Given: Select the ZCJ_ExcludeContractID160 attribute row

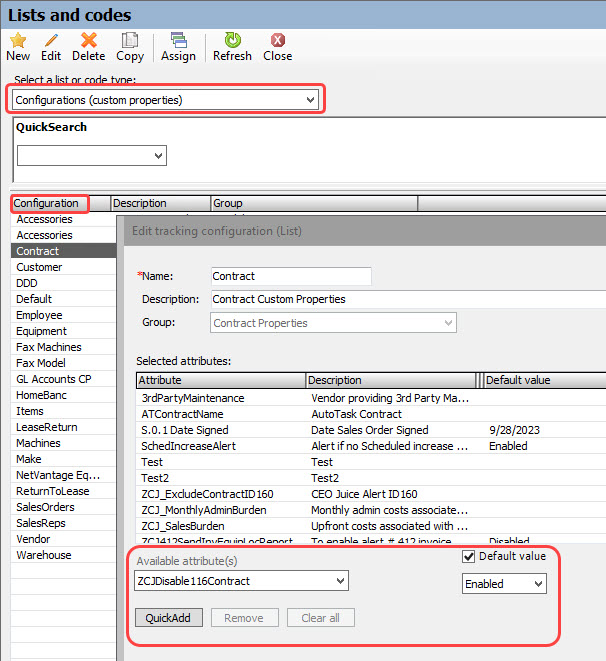Looking at the screenshot, I should pyautogui.click(x=371, y=494).
